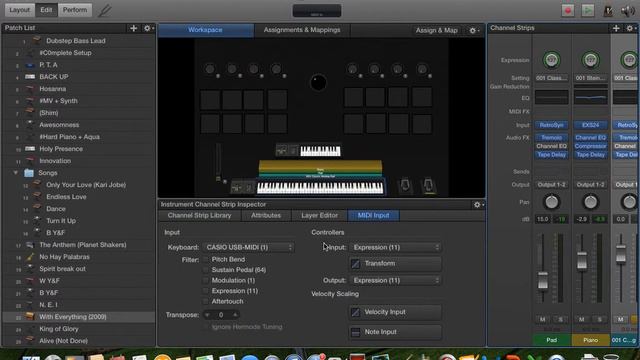The height and width of the screenshot is (360, 640).
Task: Click Pad strip Tape Delay effect
Action: [x=551, y=155]
